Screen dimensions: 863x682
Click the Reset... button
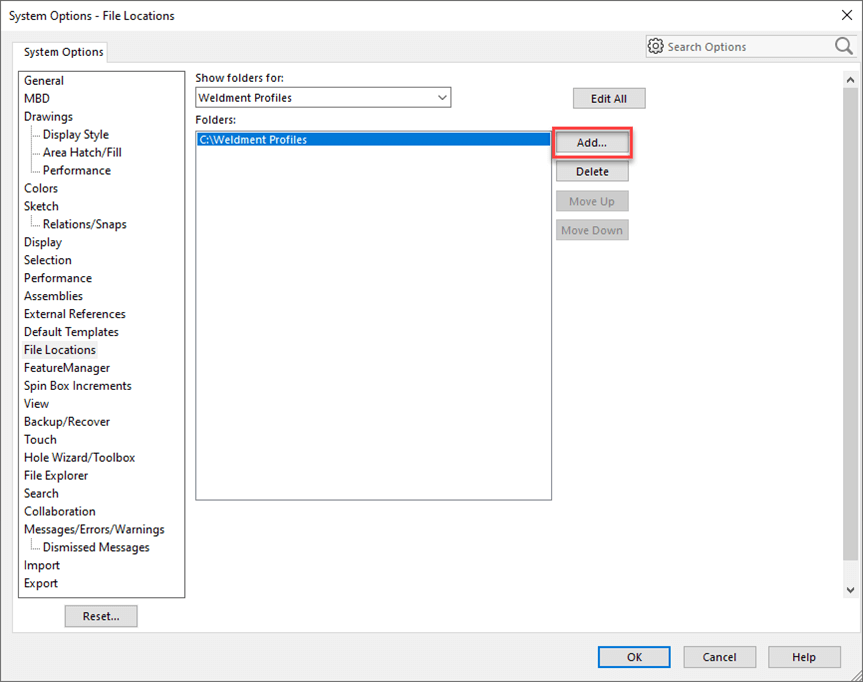pos(101,616)
